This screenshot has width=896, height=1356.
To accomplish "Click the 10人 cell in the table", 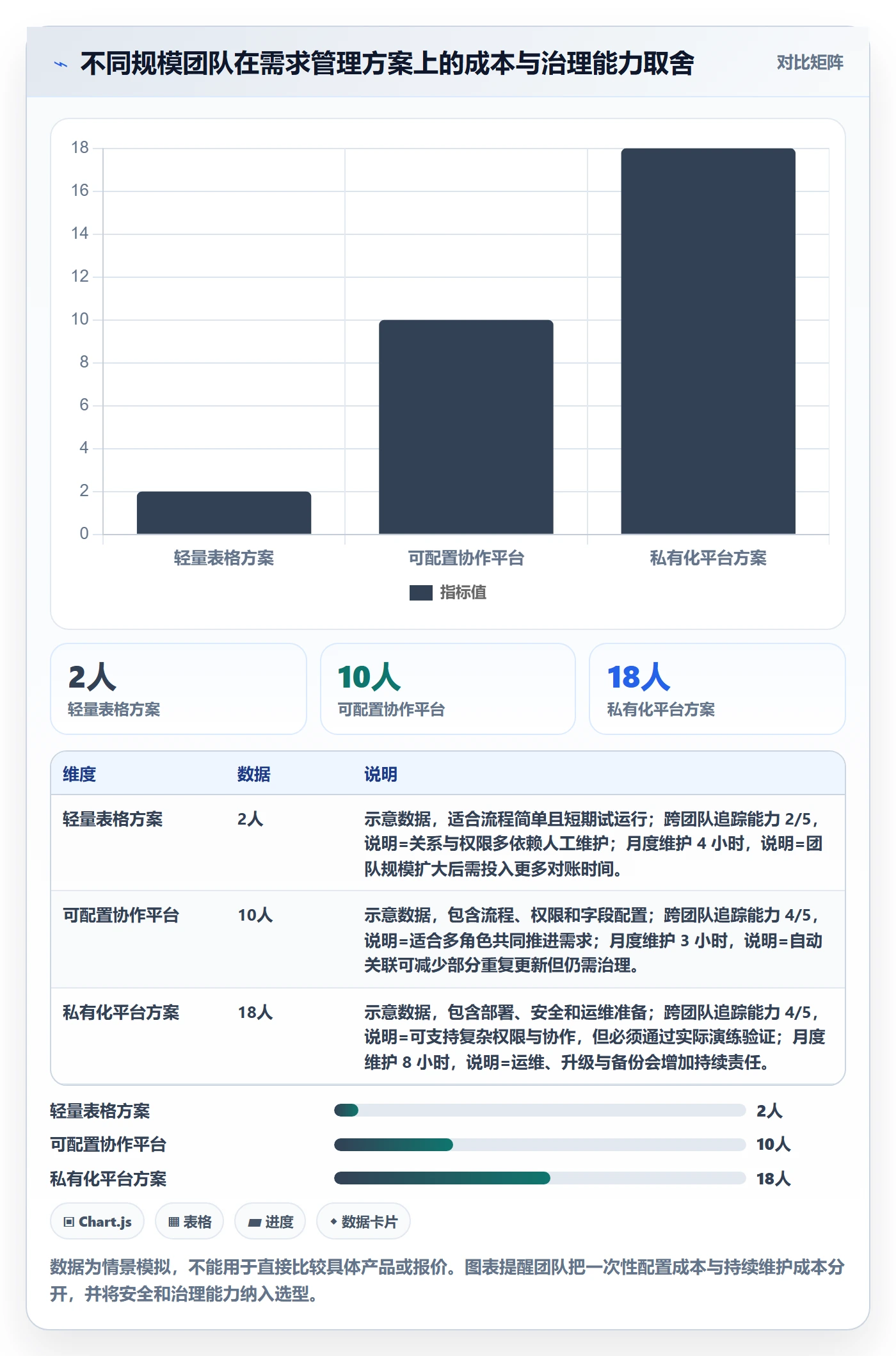I will tap(255, 916).
